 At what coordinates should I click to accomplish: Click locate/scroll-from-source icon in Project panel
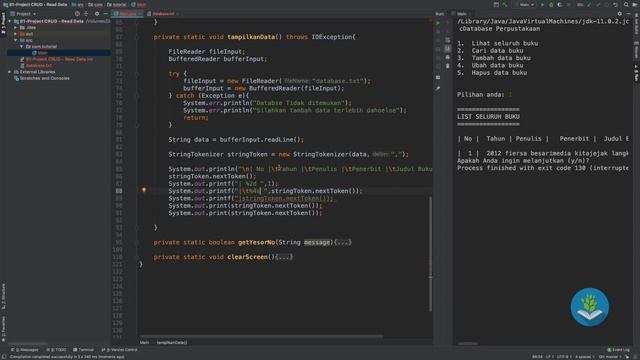click(x=77, y=13)
